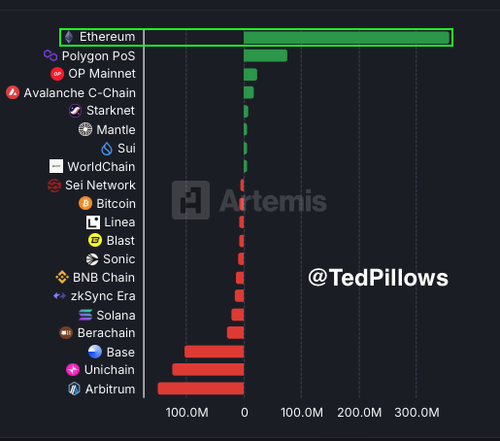This screenshot has width=500, height=441.
Task: Click the @TedPillows handle text
Action: [378, 278]
